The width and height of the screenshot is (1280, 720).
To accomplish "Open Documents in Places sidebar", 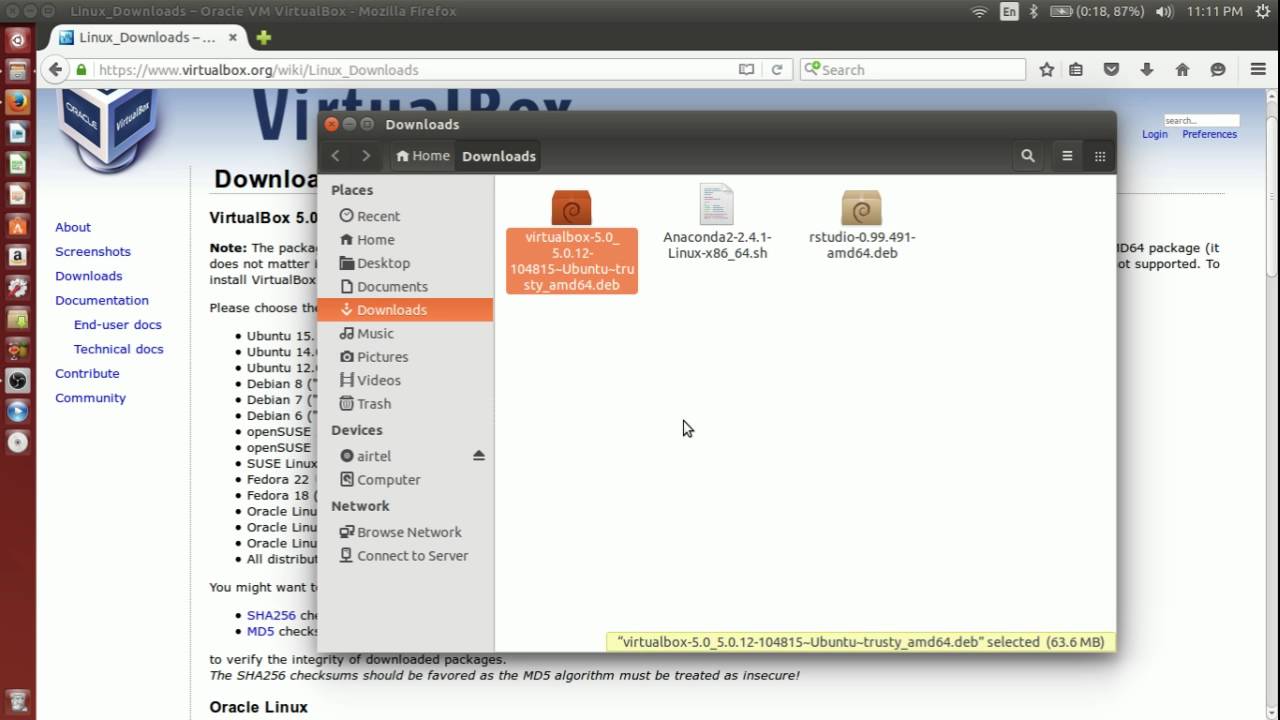I will (405, 287).
